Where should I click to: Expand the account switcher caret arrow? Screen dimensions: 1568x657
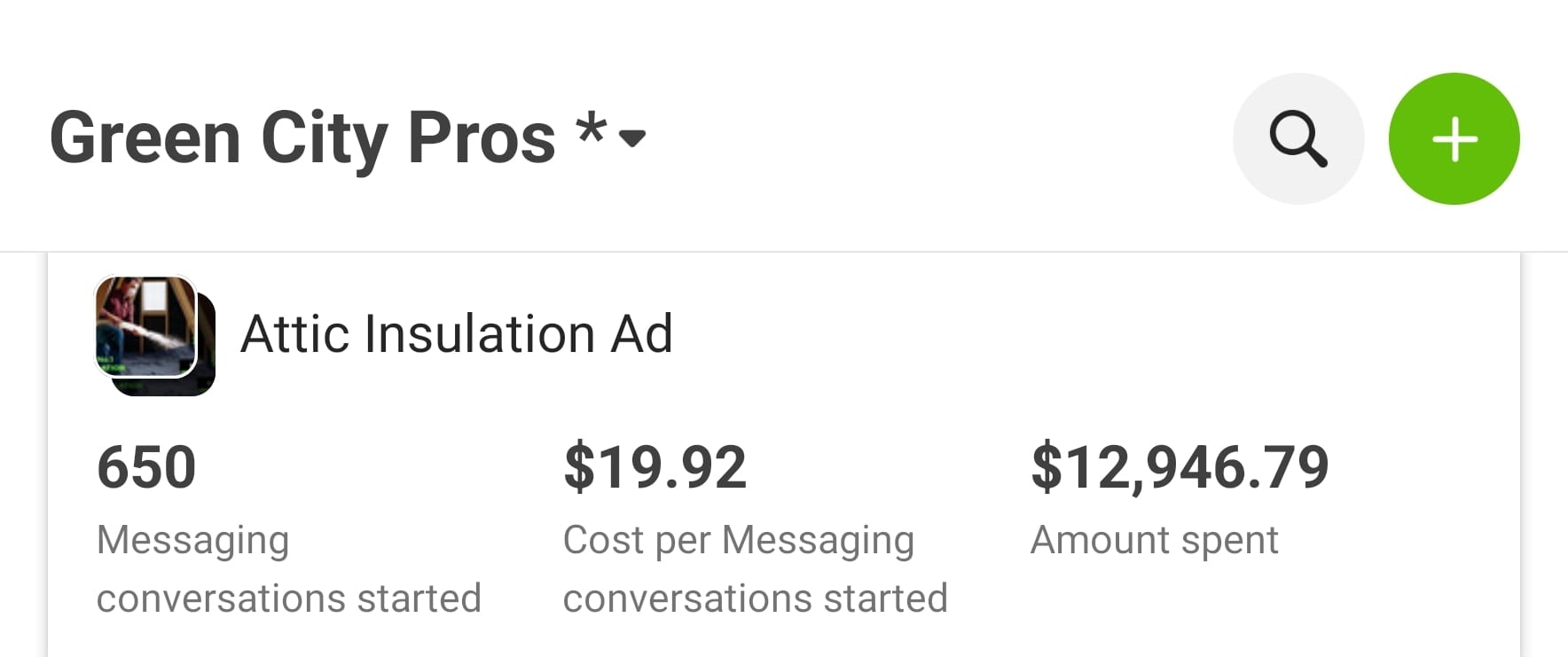click(x=632, y=138)
